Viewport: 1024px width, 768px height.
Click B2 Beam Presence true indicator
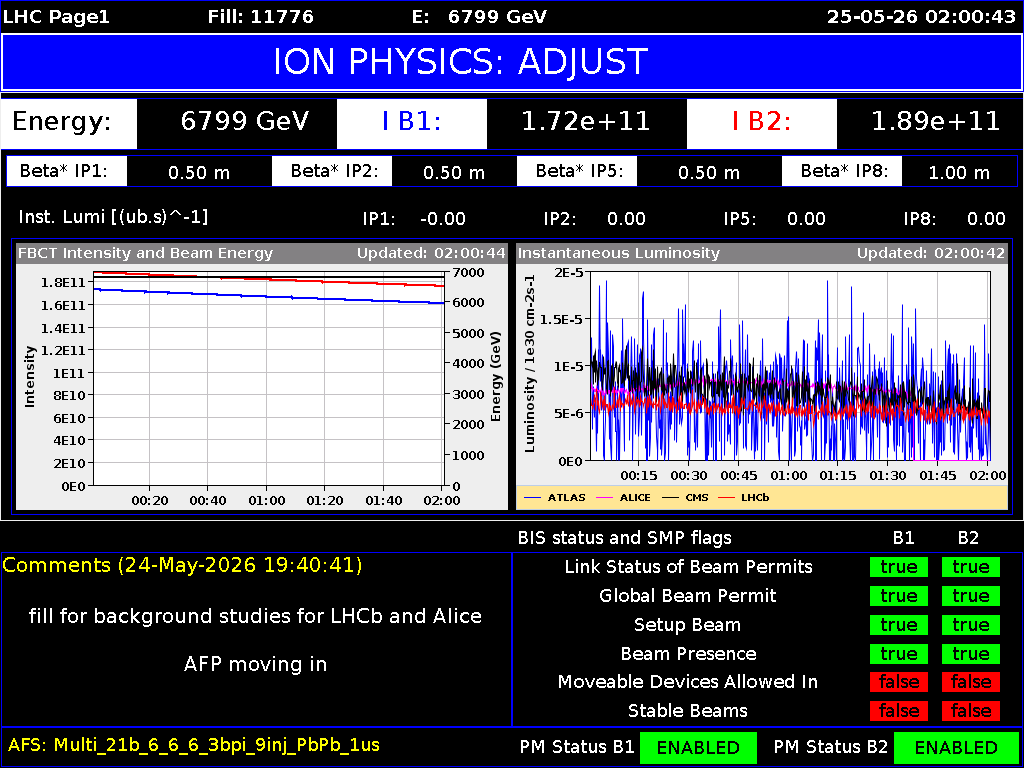pyautogui.click(x=970, y=654)
